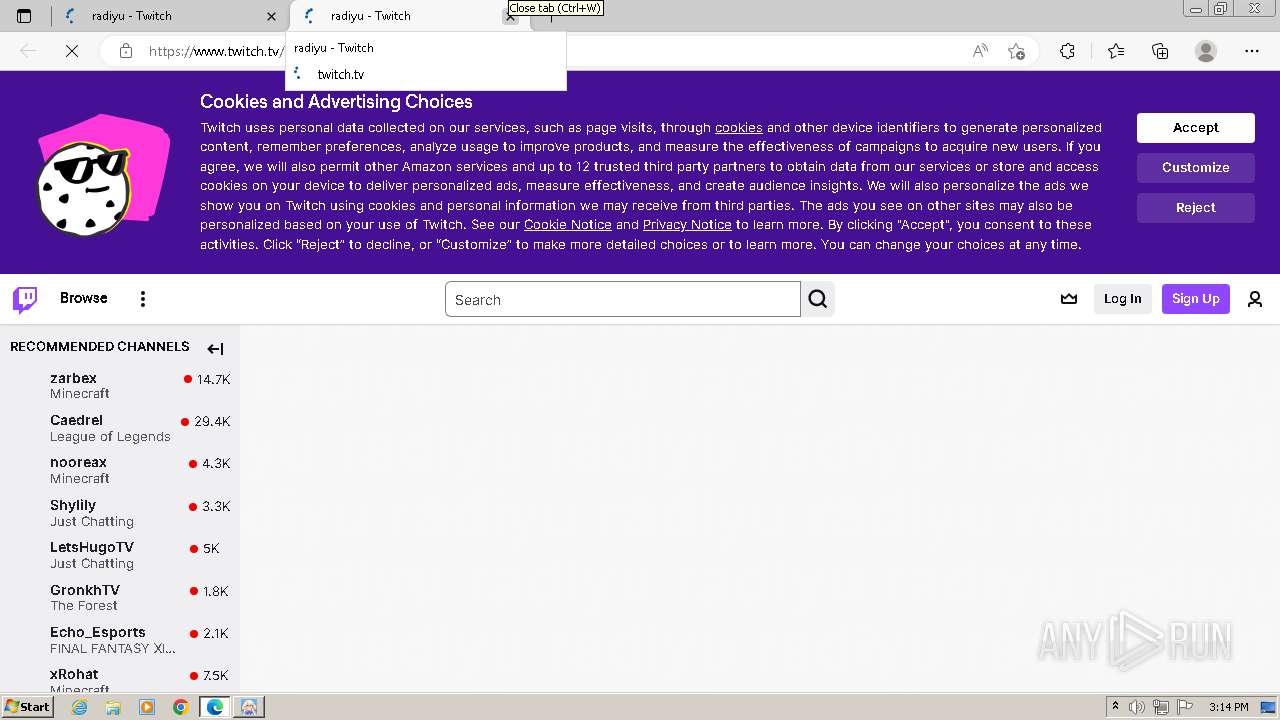Click the browser address bar URL
This screenshot has height=720, width=1280.
216,51
